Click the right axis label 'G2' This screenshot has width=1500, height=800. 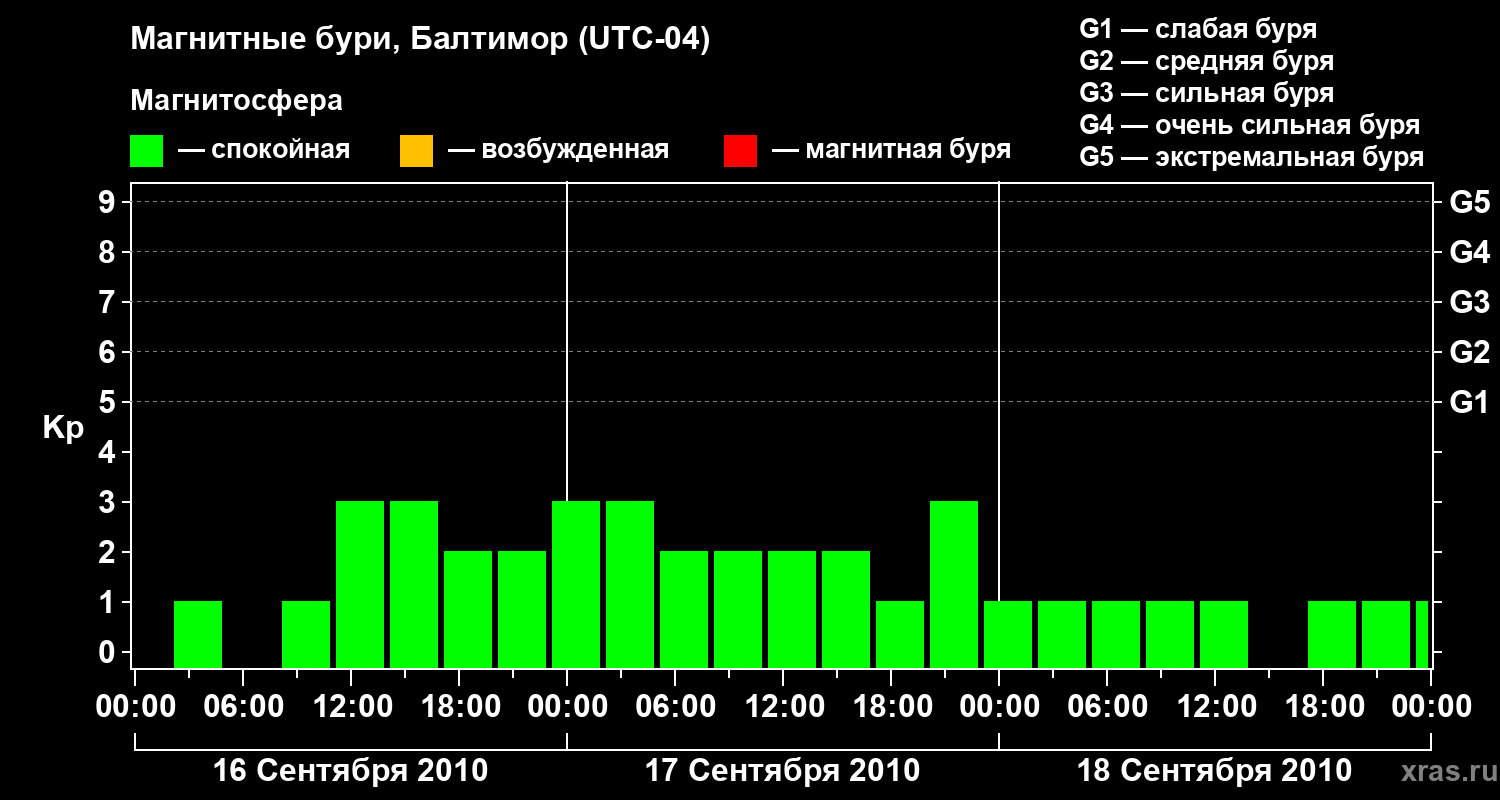click(1469, 353)
